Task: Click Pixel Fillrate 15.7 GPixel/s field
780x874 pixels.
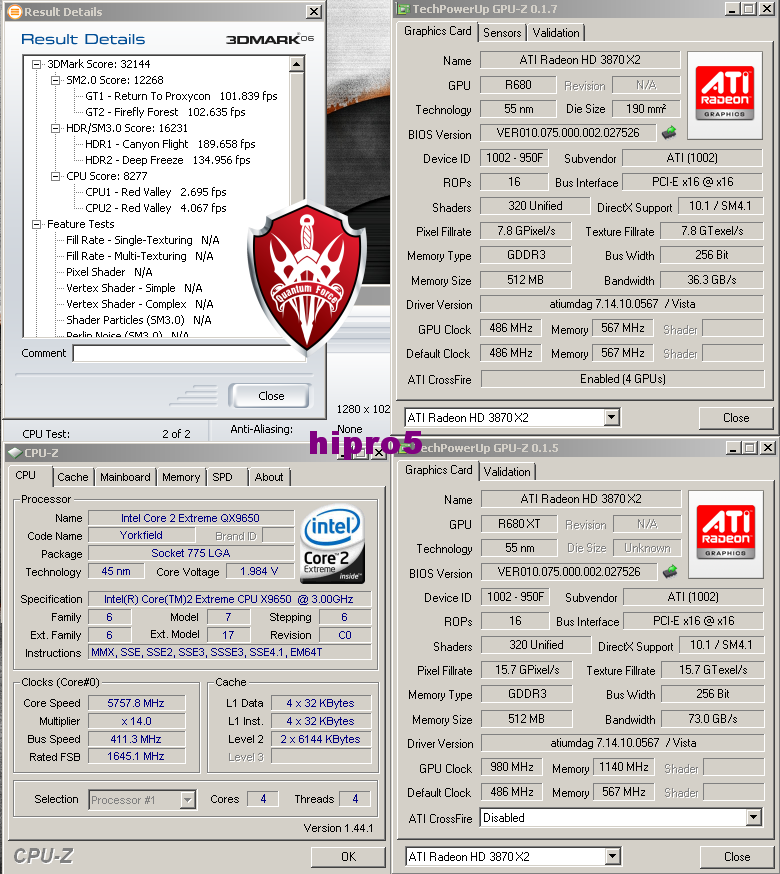Action: (527, 670)
